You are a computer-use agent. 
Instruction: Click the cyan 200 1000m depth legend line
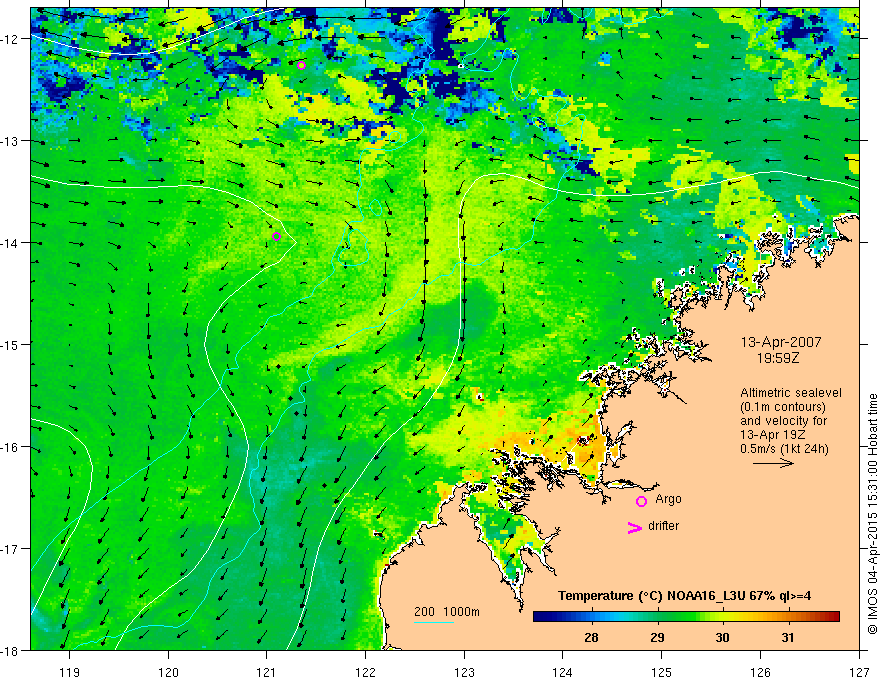coord(434,622)
